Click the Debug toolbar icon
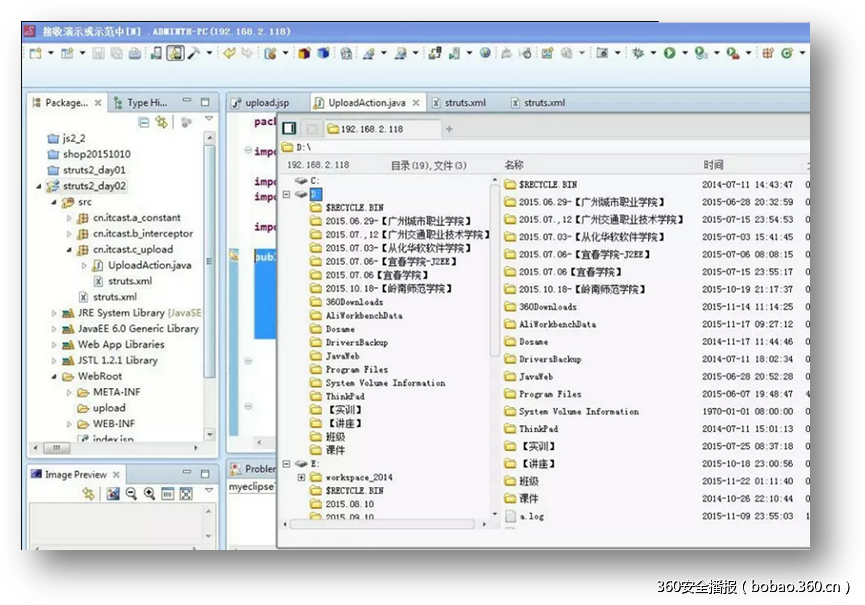The image size is (865, 605). (637, 53)
